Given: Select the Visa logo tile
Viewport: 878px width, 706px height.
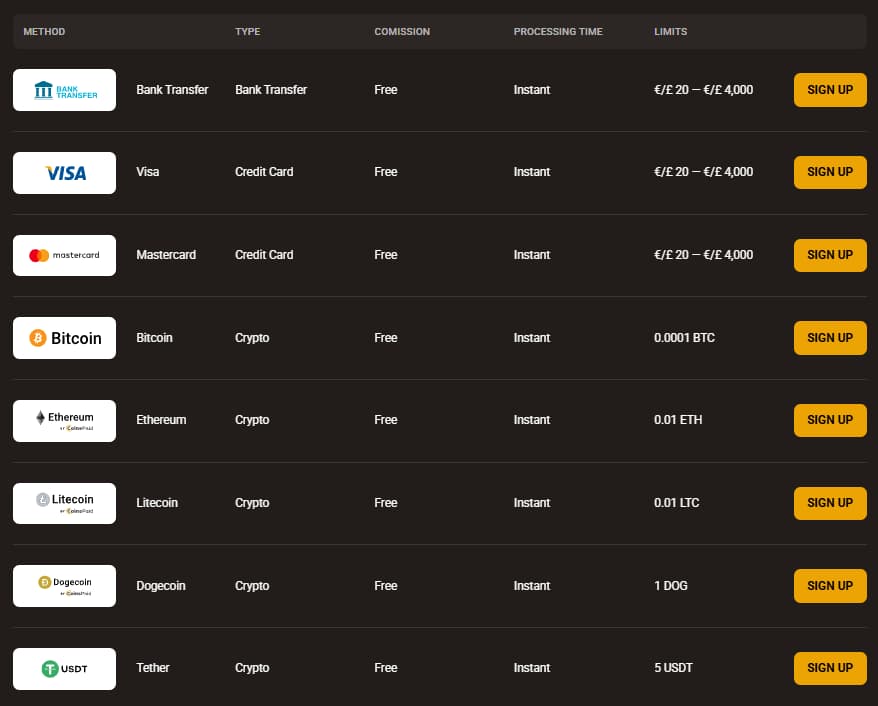Looking at the screenshot, I should (x=64, y=173).
